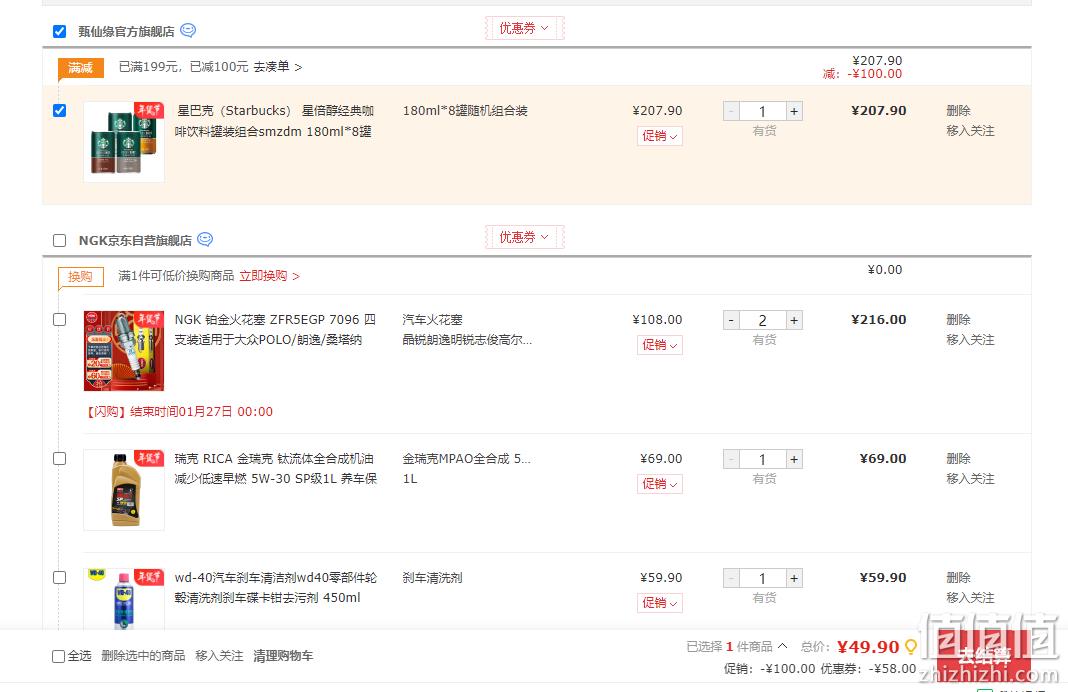Click the NGK subtotal ¥216.00

tap(879, 319)
